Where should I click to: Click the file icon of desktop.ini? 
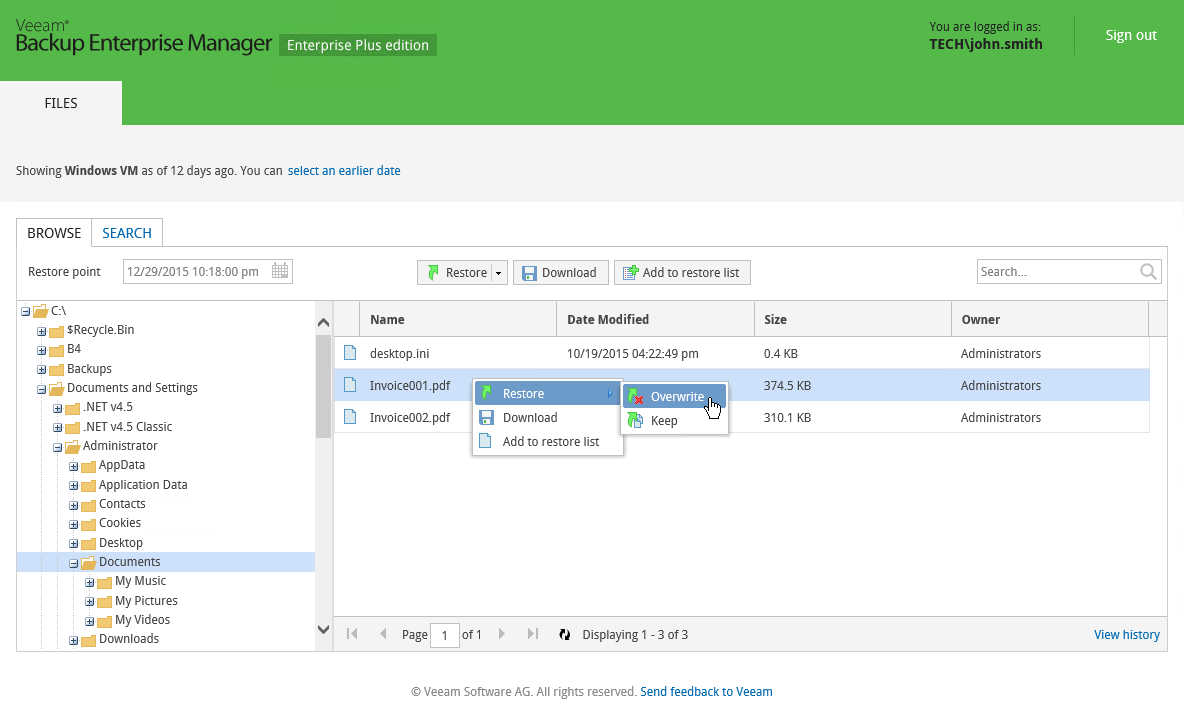pos(350,352)
